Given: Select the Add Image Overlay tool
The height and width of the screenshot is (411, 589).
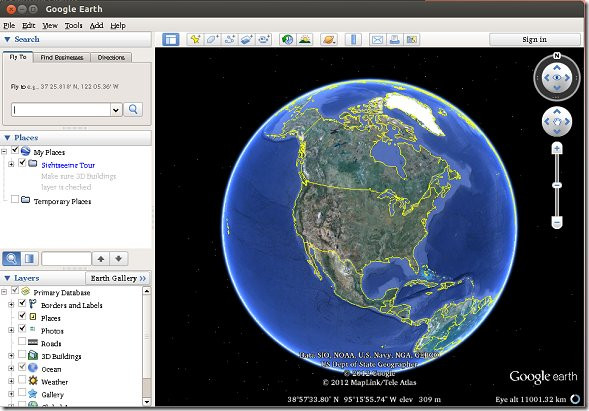Looking at the screenshot, I should (x=246, y=39).
